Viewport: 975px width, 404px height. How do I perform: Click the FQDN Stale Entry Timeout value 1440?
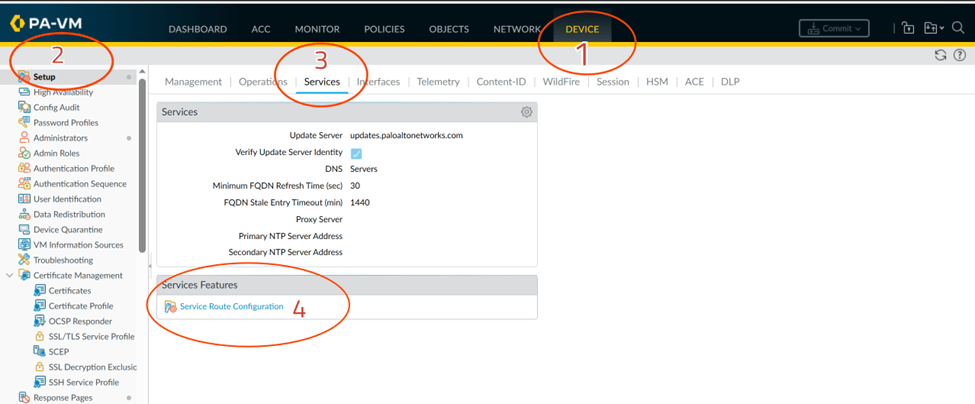pos(361,202)
